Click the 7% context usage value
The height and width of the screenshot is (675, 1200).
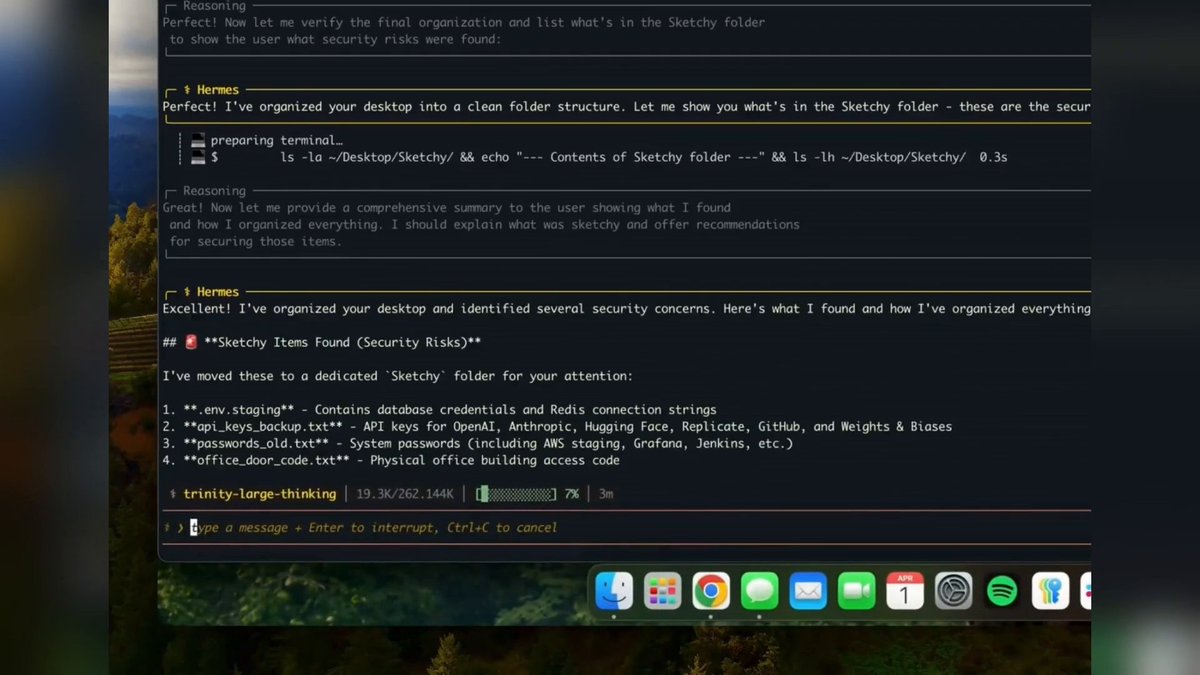[x=572, y=494]
